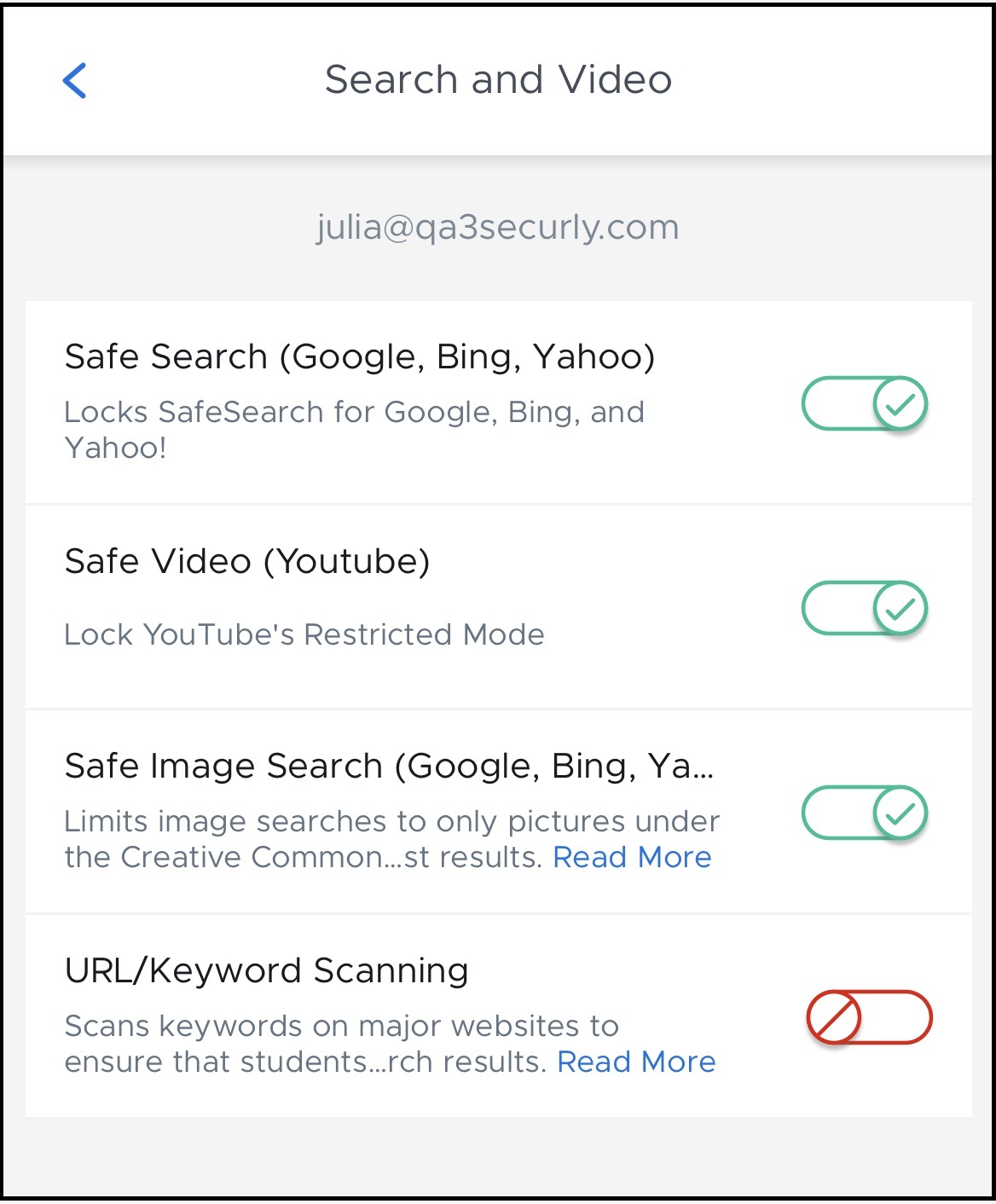The width and height of the screenshot is (996, 1204).
Task: Turn off Safe Video (Youtube) switch
Action: click(x=864, y=608)
